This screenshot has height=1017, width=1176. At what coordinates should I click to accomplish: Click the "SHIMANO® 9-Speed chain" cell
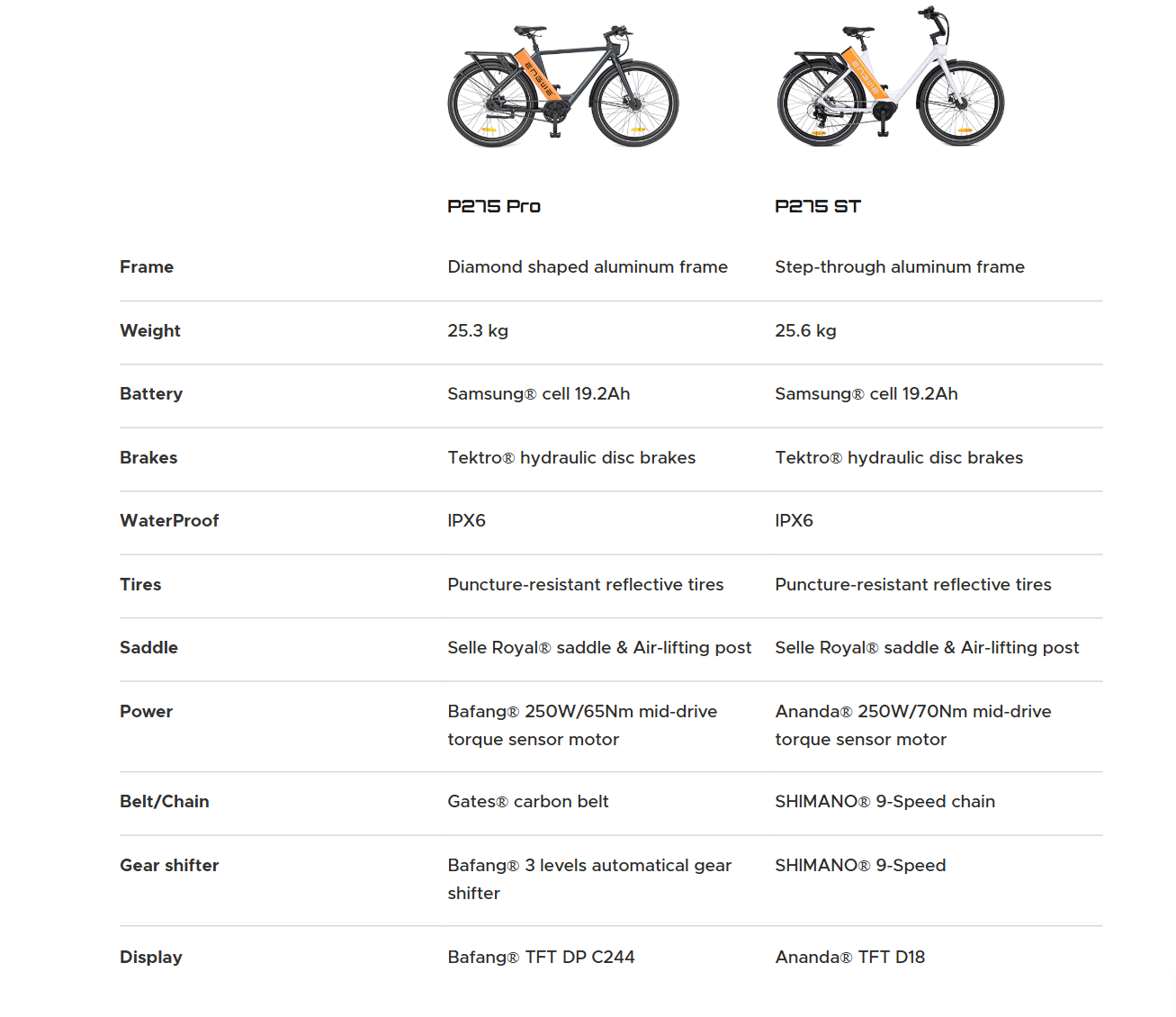tap(884, 802)
